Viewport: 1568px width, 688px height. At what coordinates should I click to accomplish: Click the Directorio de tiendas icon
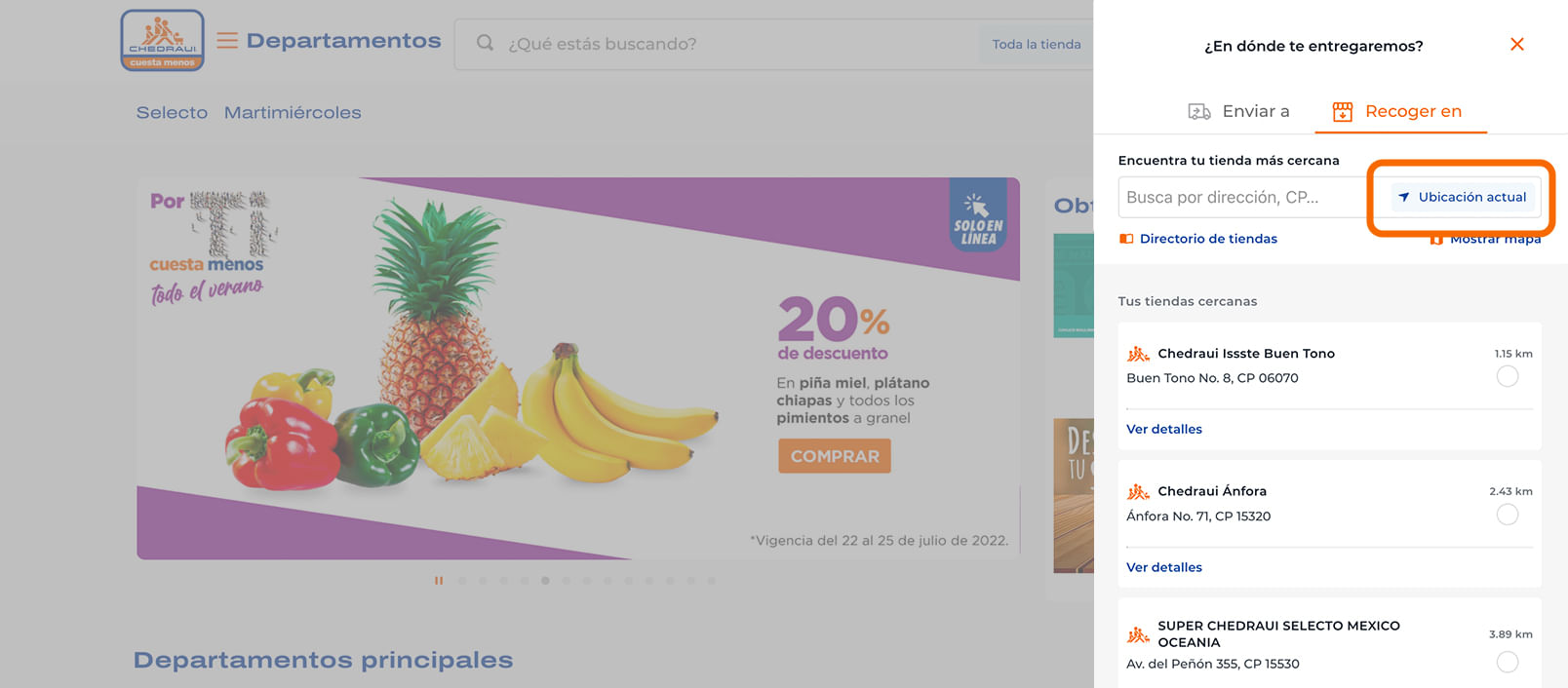coord(1126,239)
